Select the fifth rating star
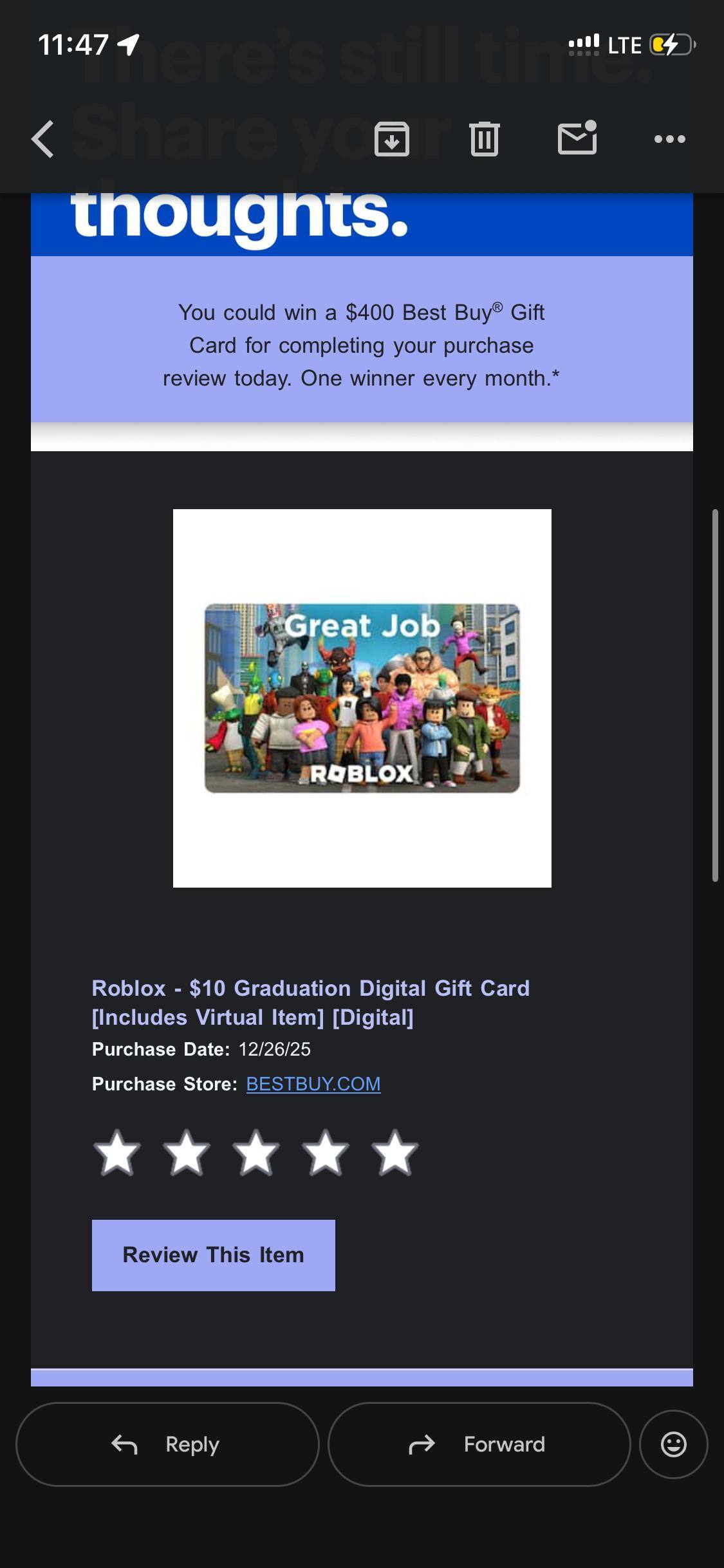This screenshot has width=724, height=1568. [394, 1152]
